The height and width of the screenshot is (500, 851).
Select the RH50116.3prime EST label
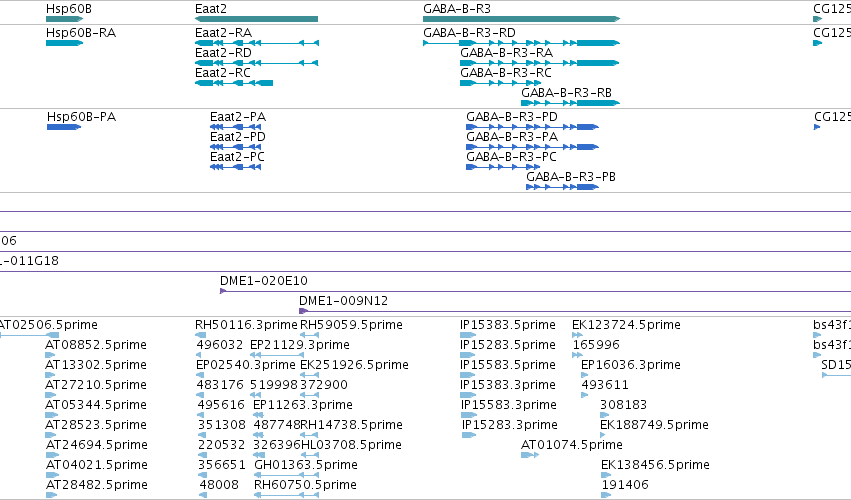tap(246, 325)
